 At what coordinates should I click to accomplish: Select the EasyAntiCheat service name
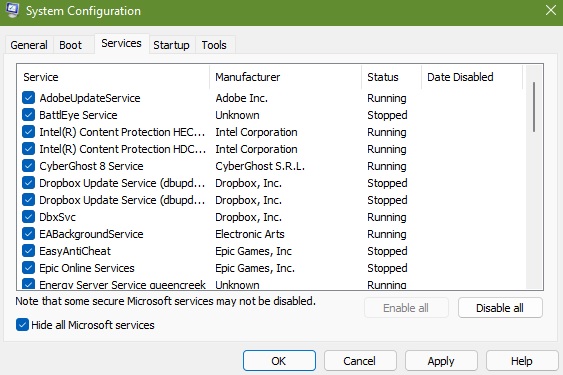coord(75,251)
